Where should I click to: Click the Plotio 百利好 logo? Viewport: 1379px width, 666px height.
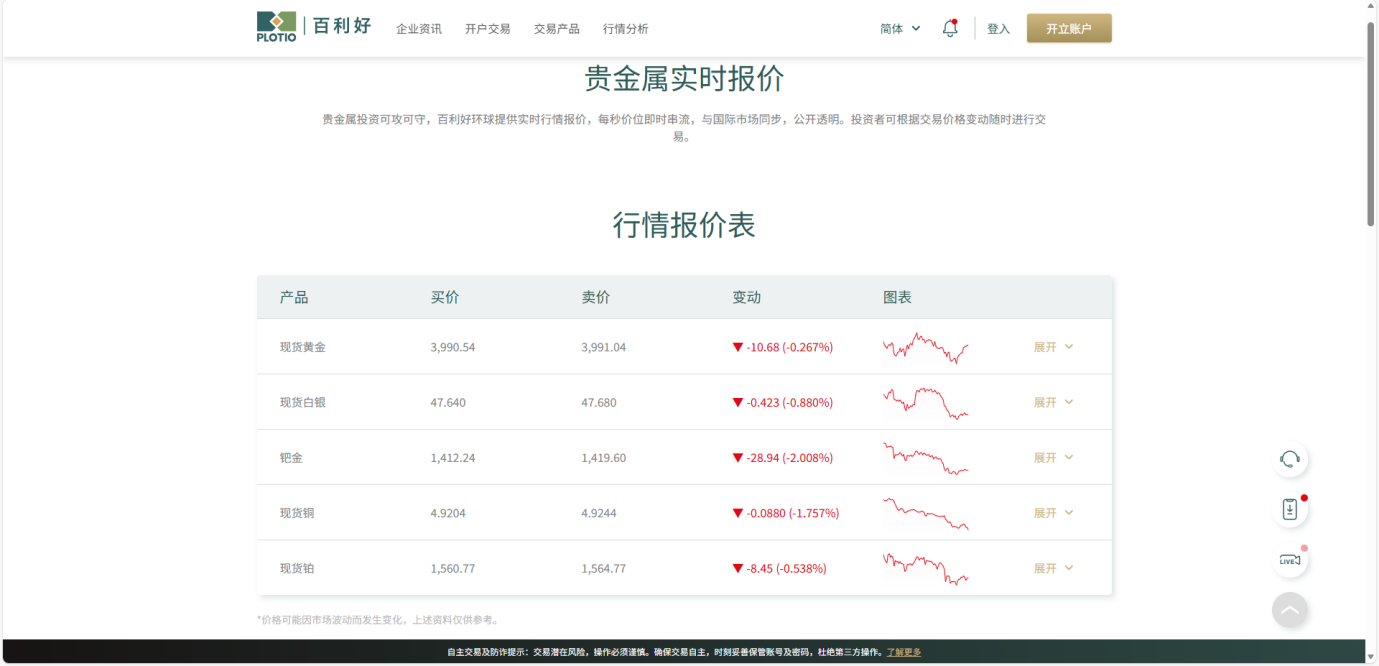pyautogui.click(x=310, y=27)
